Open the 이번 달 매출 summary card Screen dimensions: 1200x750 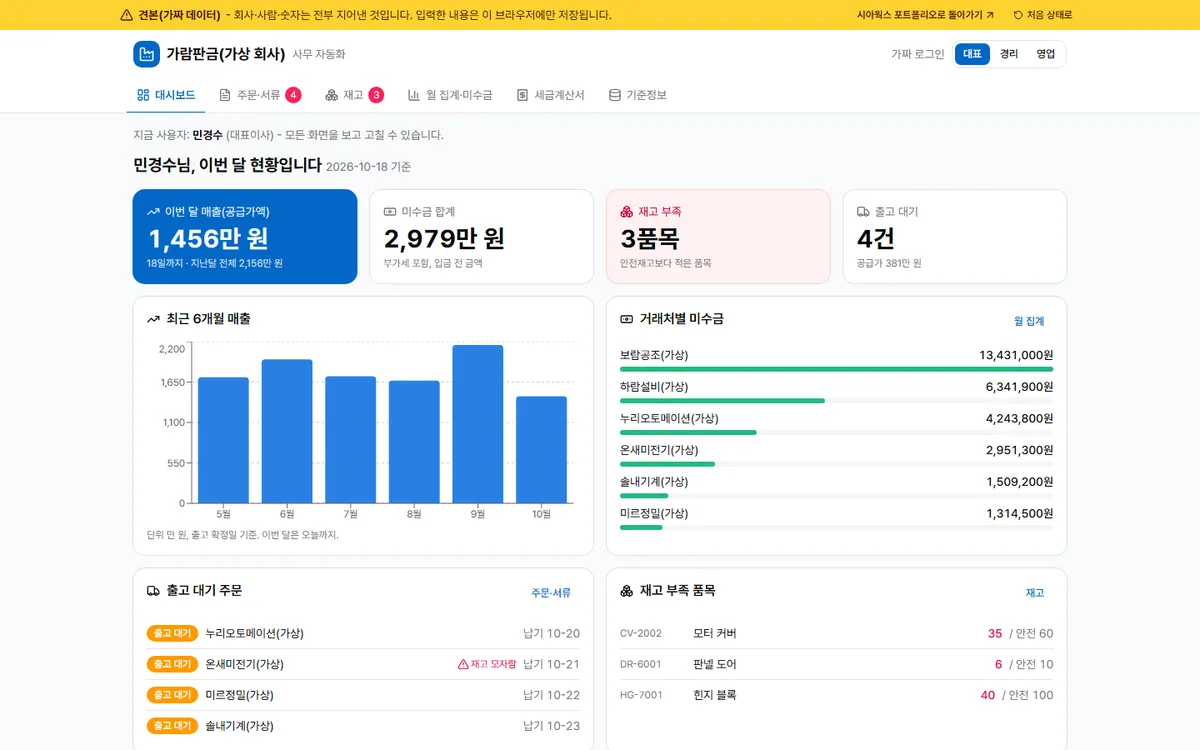pyautogui.click(x=245, y=237)
